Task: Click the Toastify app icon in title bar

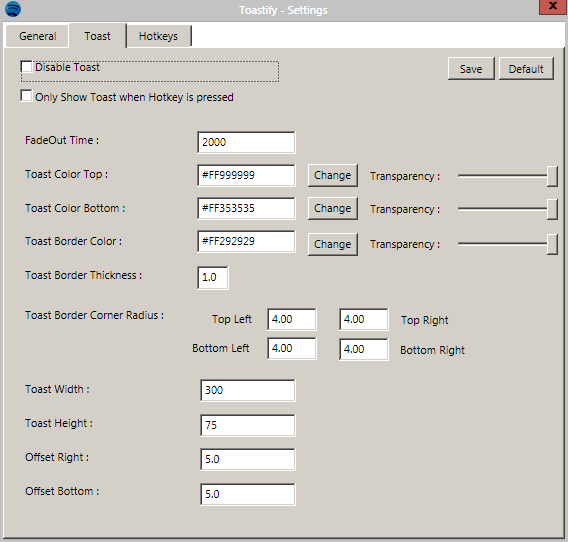Action: pyautogui.click(x=13, y=9)
